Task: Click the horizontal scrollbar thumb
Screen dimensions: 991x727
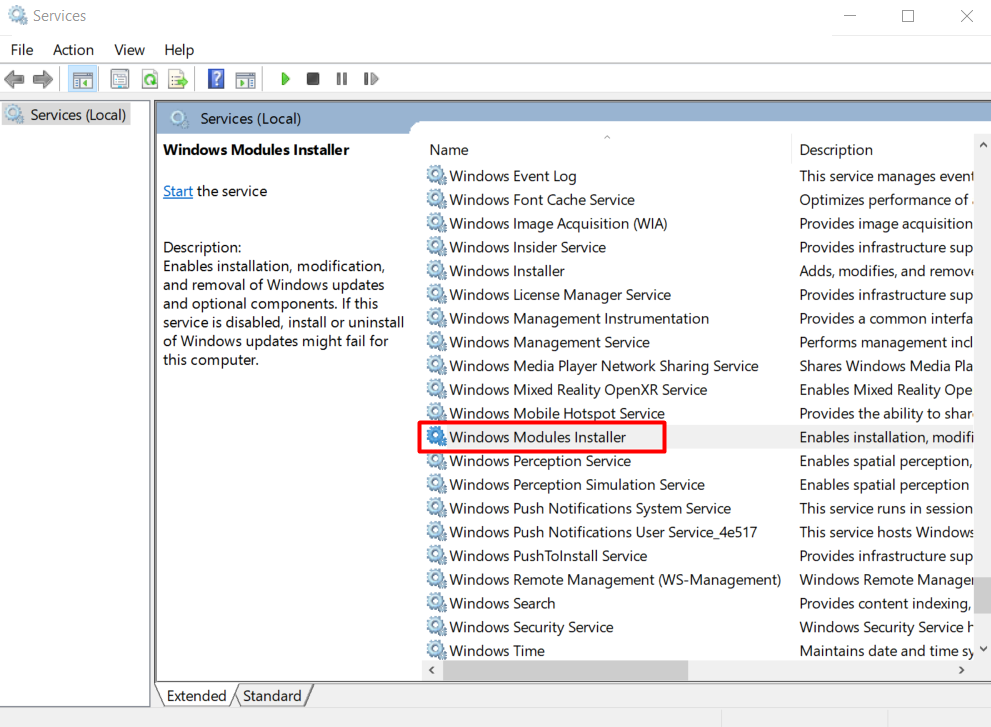Action: point(565,670)
